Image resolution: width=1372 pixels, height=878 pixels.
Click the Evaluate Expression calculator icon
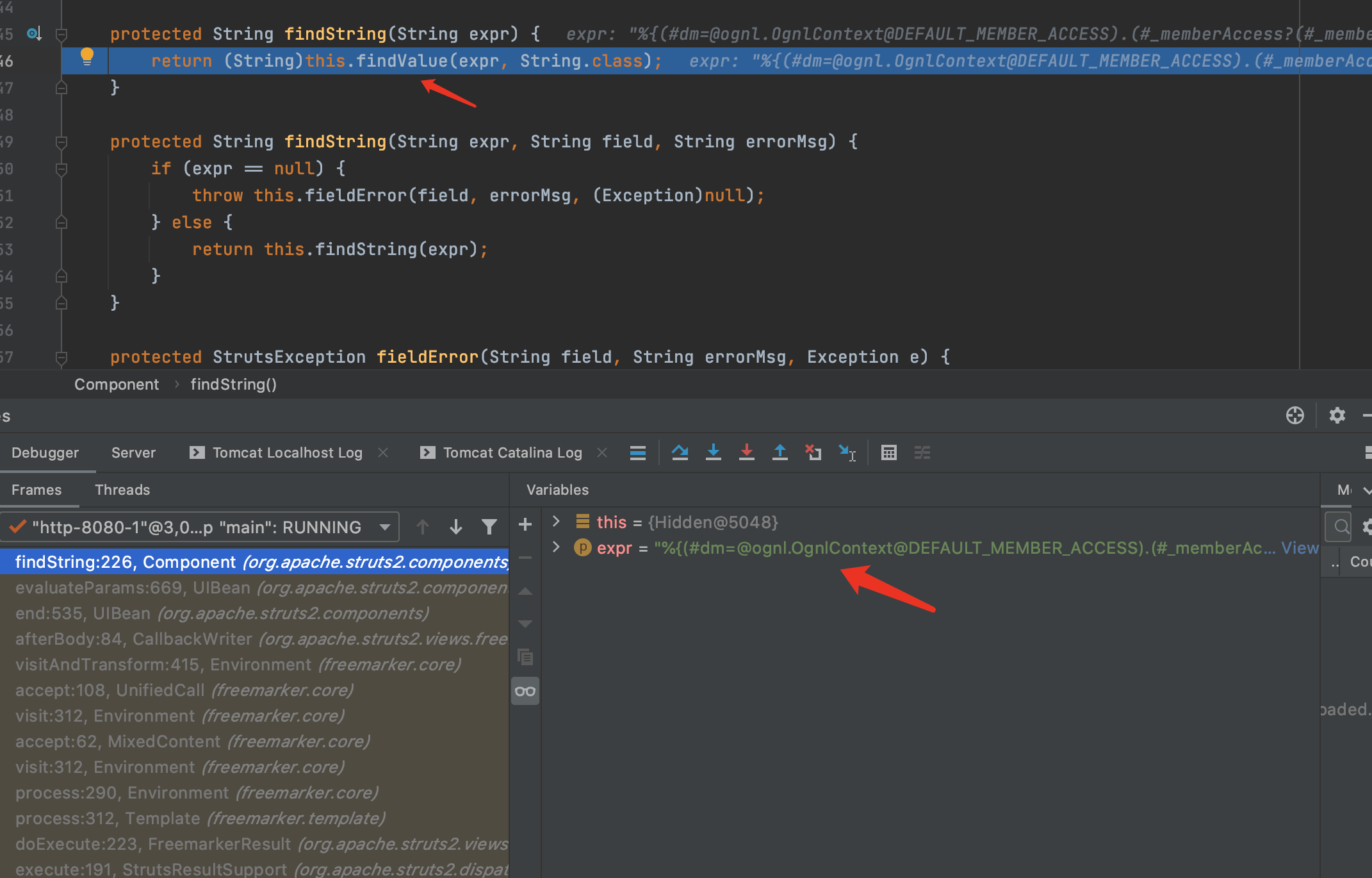889,452
